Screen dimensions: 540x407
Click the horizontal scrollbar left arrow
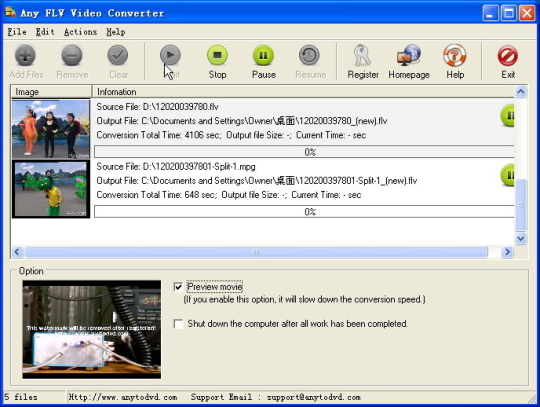(17, 252)
